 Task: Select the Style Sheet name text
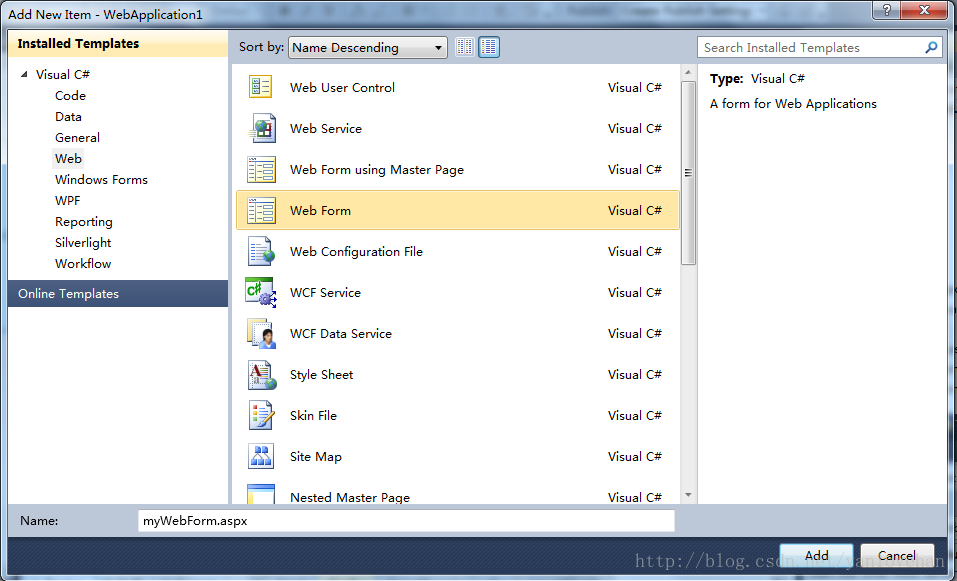point(322,374)
